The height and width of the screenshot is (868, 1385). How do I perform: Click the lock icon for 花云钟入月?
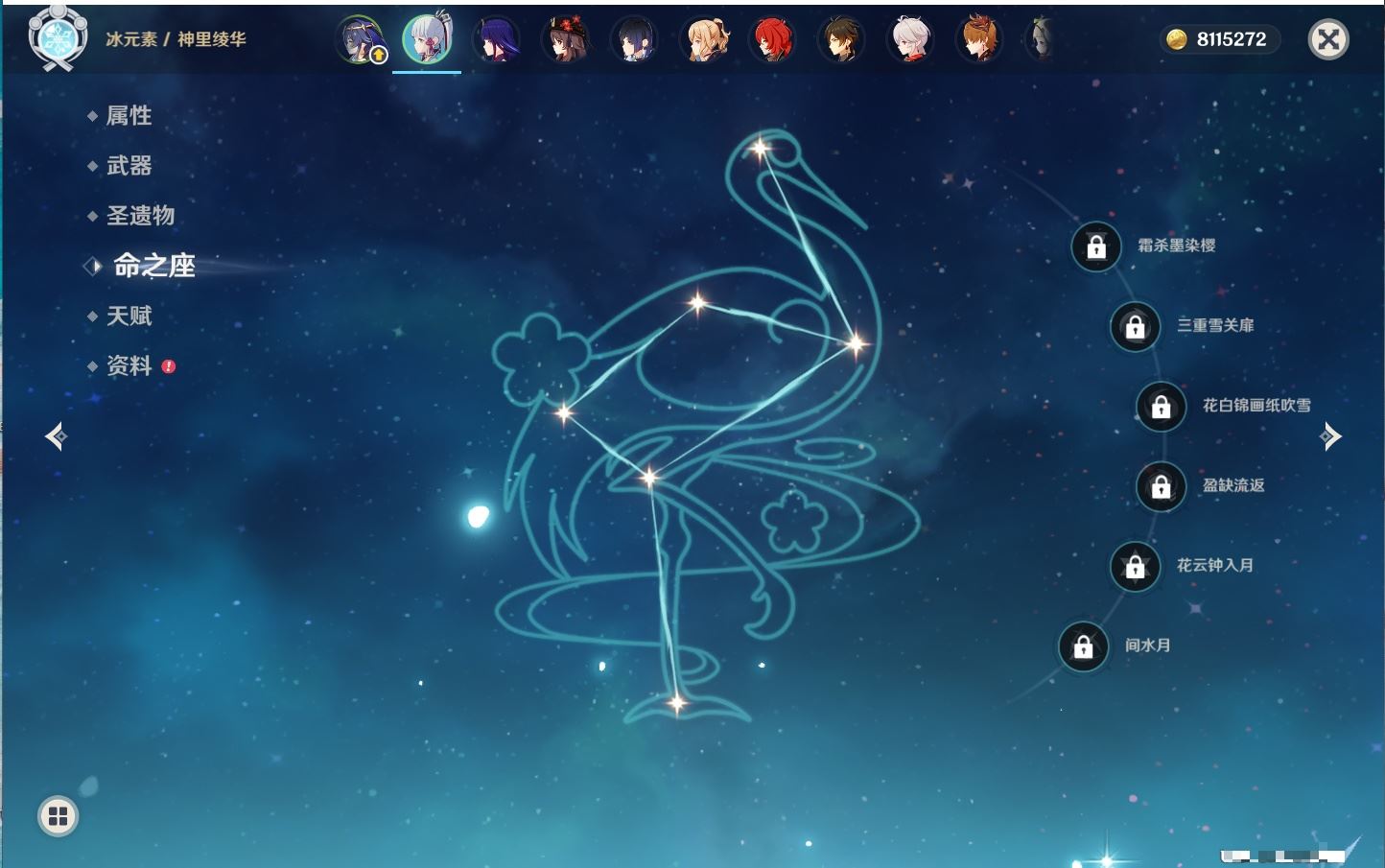(x=1135, y=566)
